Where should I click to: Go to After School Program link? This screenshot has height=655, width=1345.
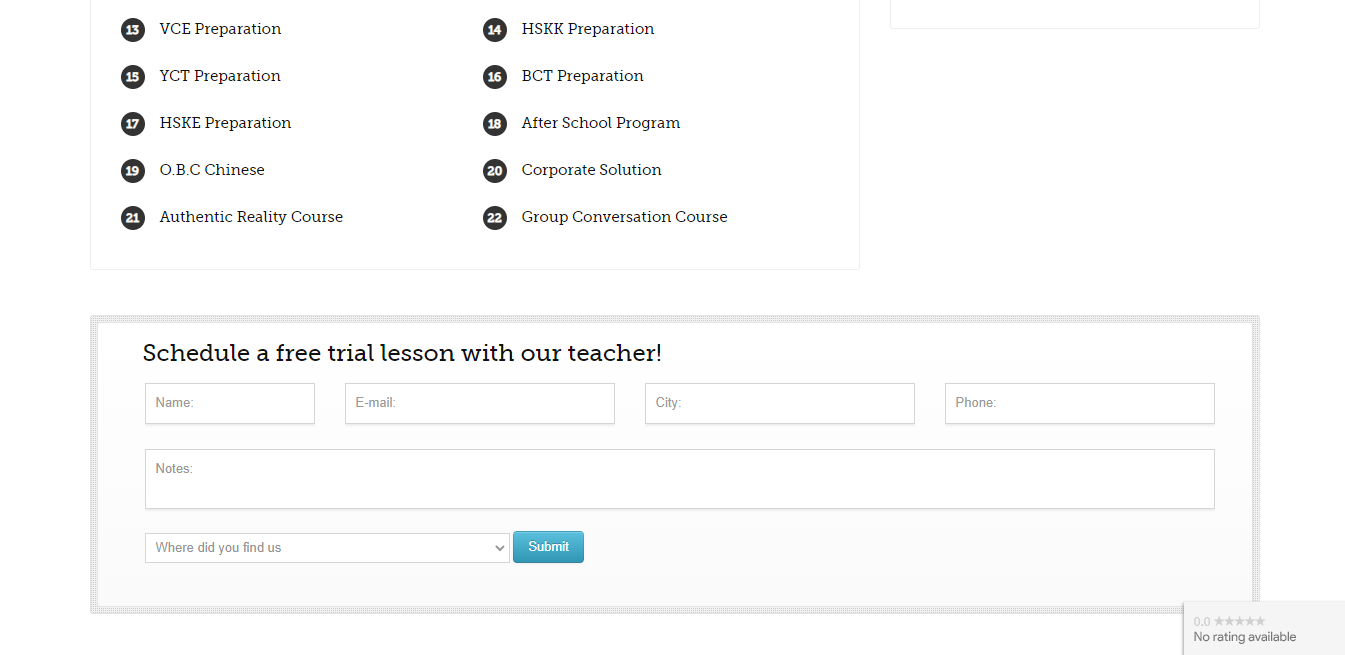tap(600, 123)
